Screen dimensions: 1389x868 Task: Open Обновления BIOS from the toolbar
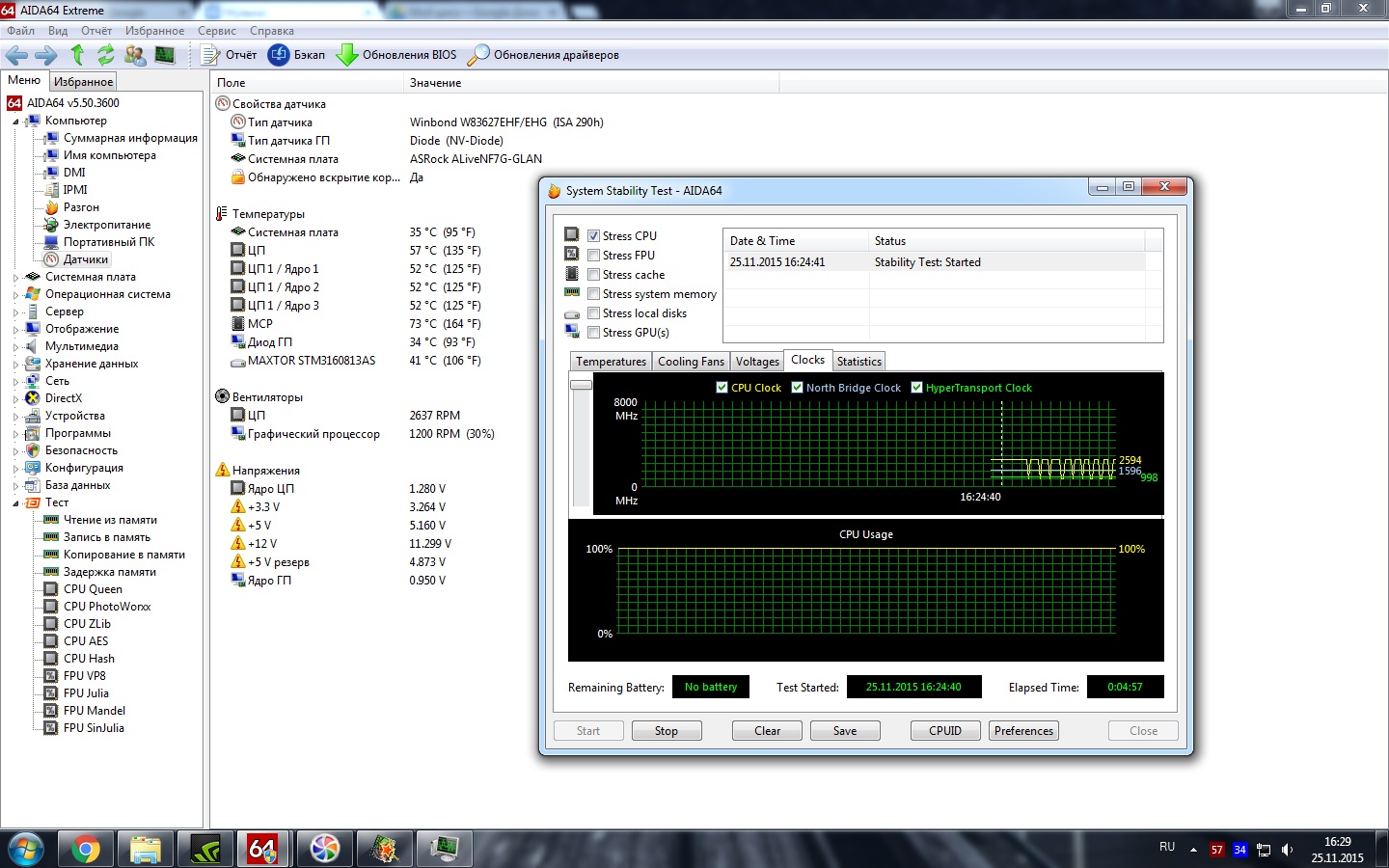pyautogui.click(x=396, y=55)
